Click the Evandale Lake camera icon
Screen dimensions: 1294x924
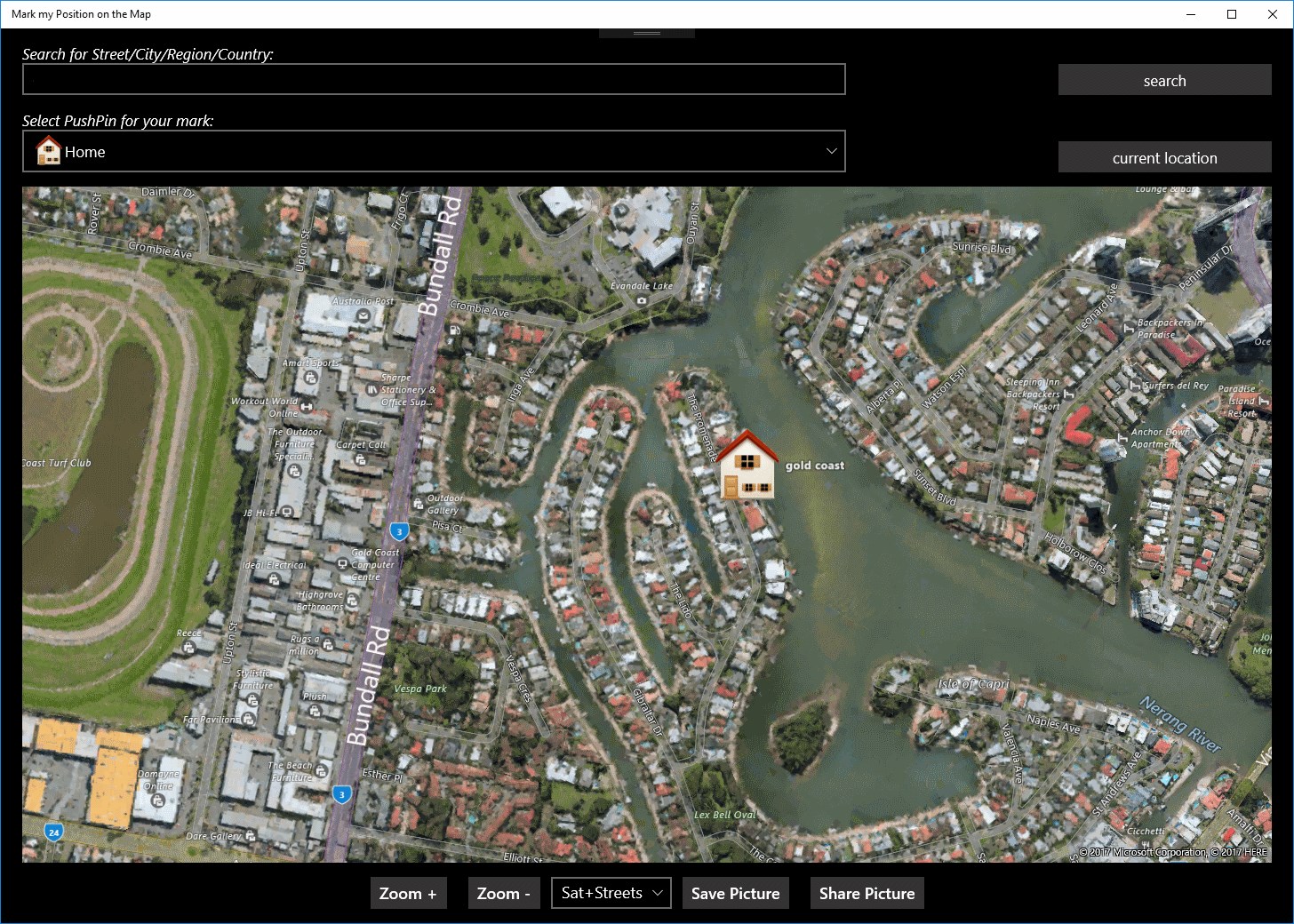pyautogui.click(x=642, y=300)
